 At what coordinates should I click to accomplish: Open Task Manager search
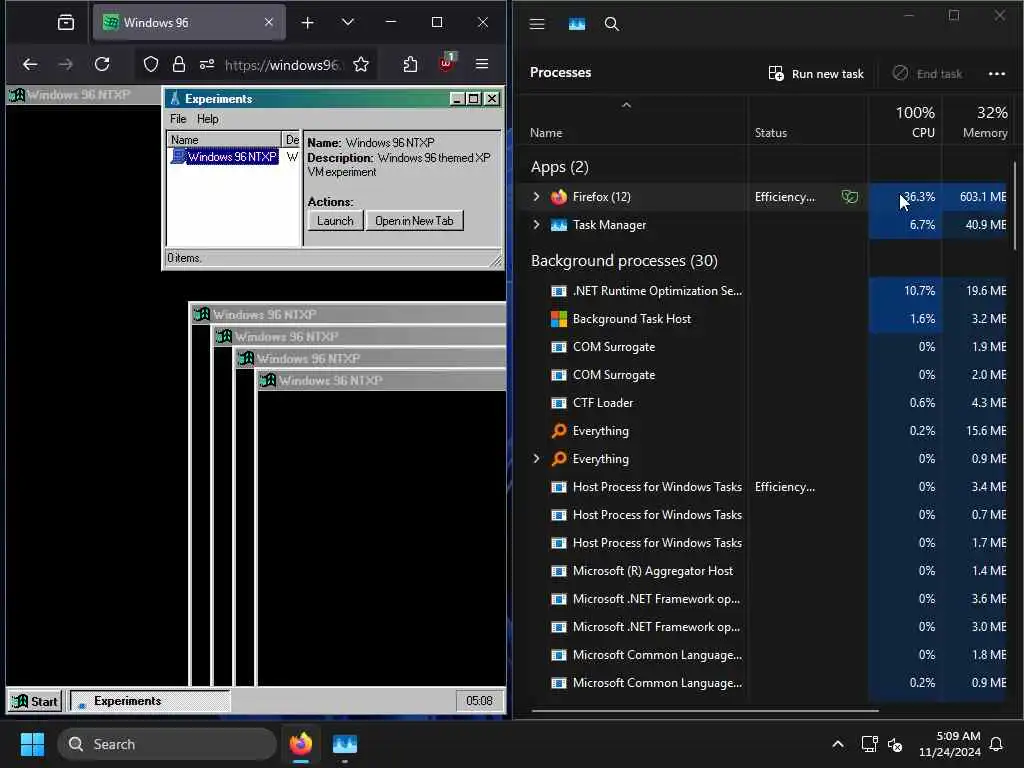pos(612,24)
